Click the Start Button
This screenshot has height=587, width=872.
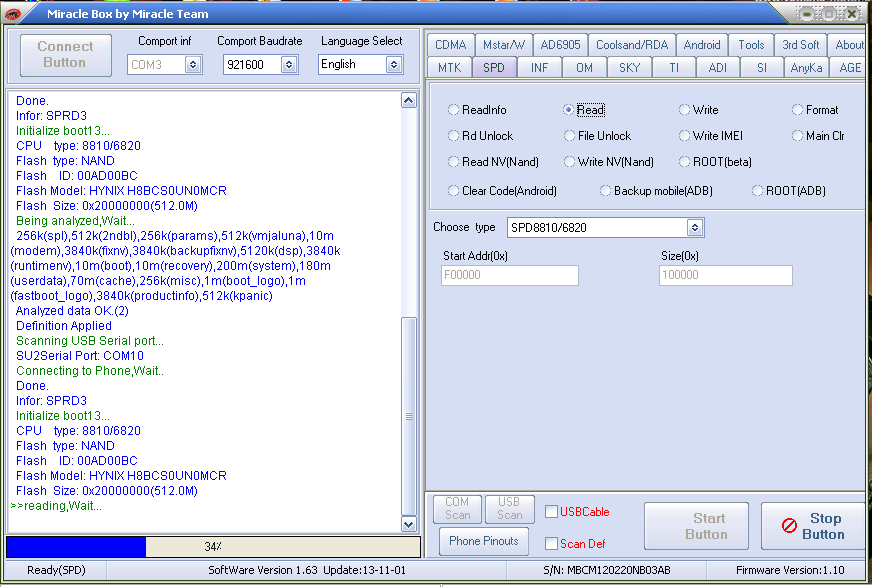pos(696,526)
